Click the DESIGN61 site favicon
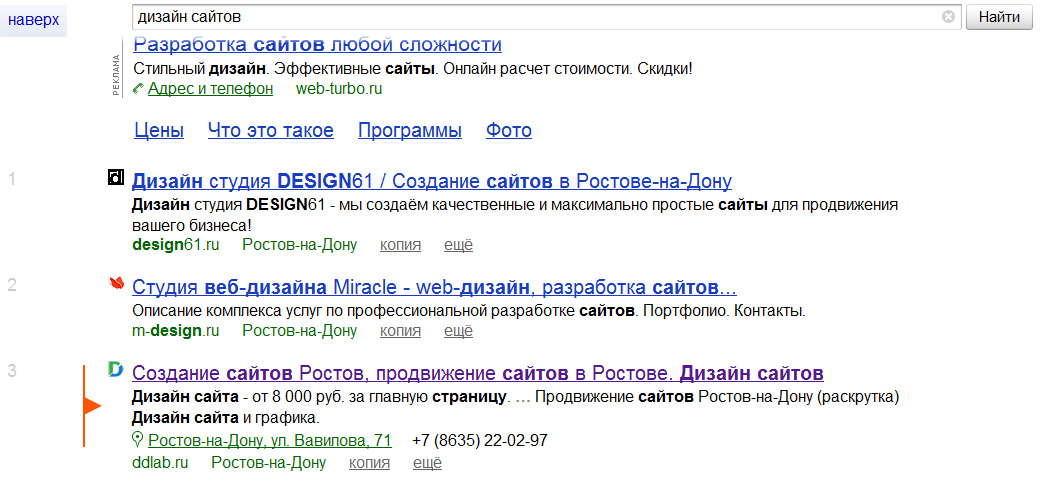 click(116, 177)
